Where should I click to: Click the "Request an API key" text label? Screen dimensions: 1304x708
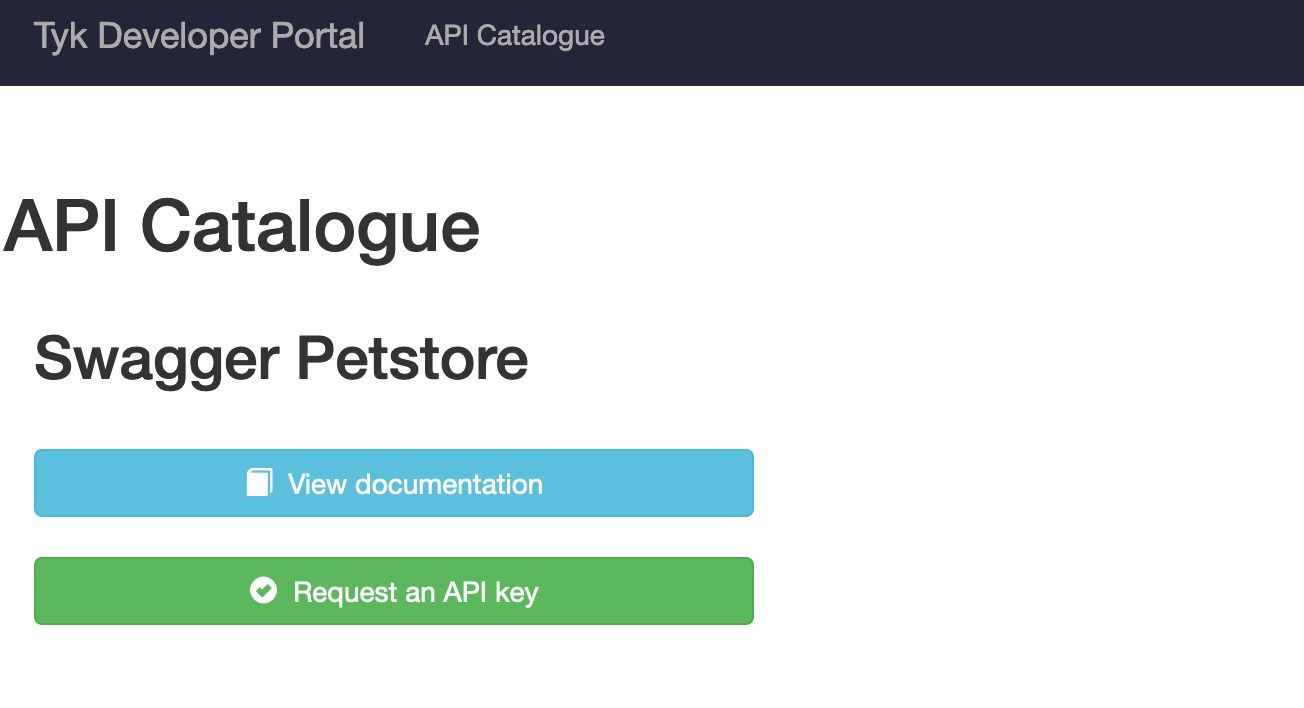click(415, 592)
